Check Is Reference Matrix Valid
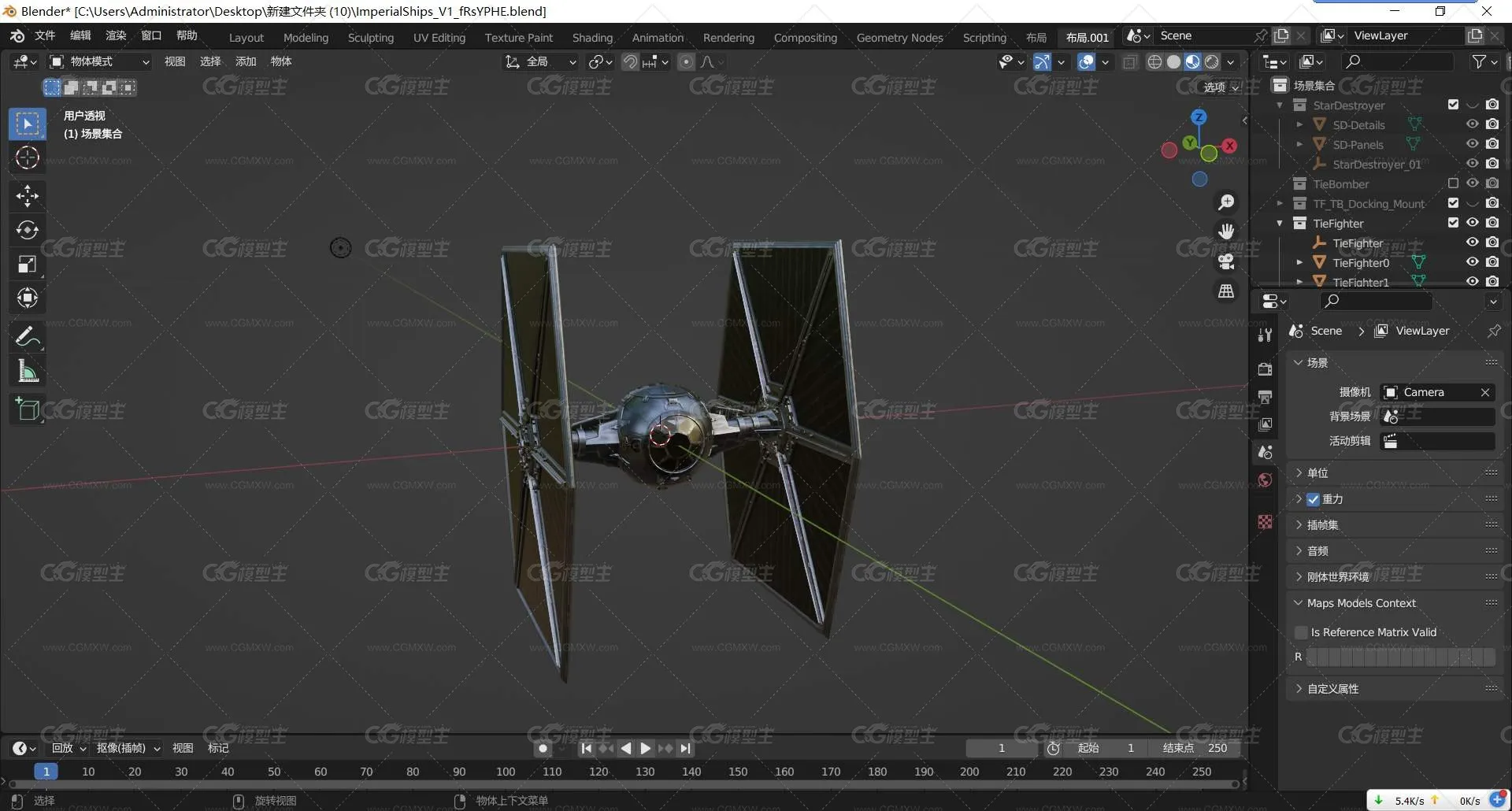Viewport: 1512px width, 811px height. pos(1301,632)
